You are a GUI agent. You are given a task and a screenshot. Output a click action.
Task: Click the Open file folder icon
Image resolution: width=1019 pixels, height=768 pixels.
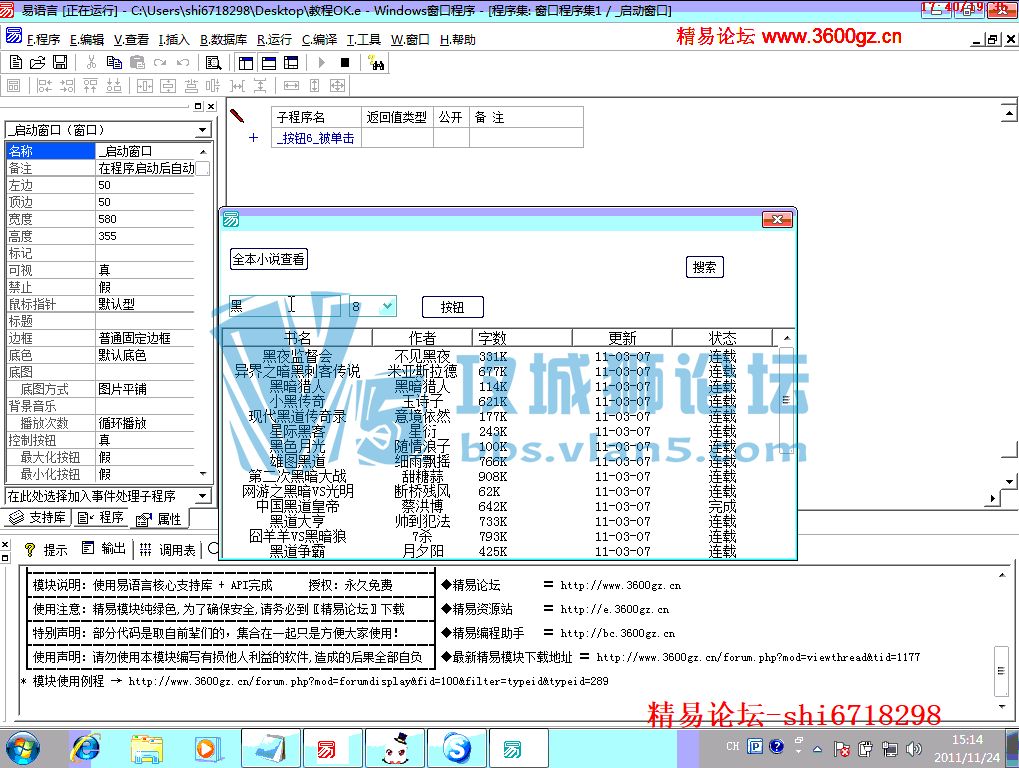[38, 62]
